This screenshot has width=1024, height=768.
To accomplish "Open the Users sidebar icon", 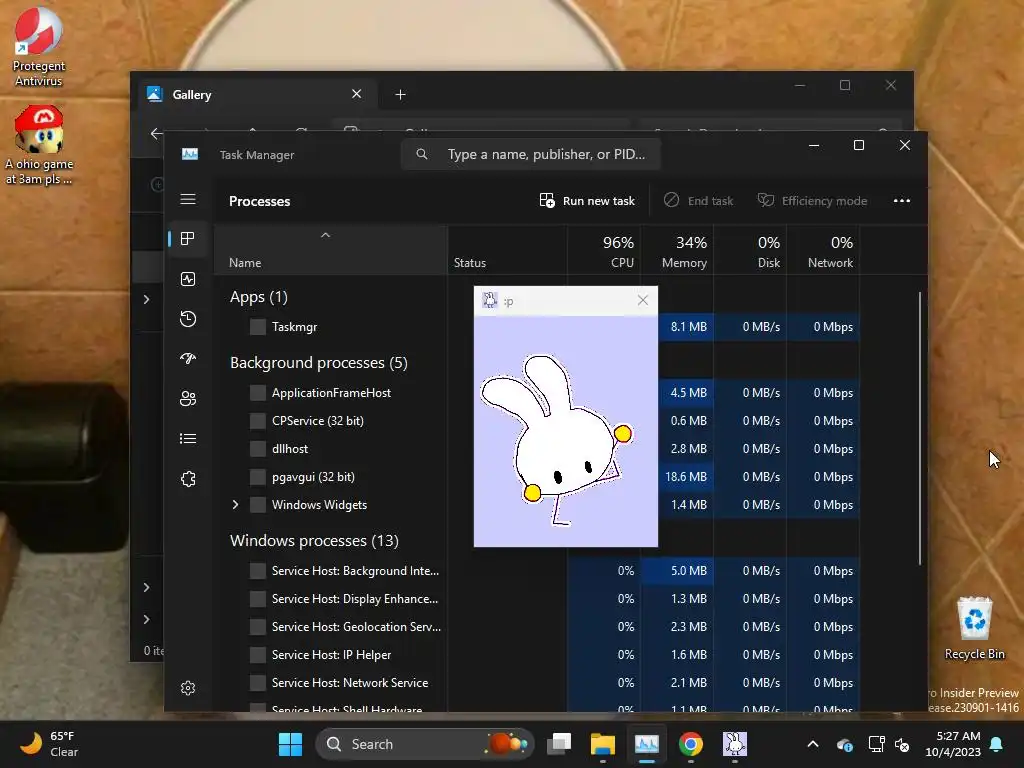I will (188, 398).
